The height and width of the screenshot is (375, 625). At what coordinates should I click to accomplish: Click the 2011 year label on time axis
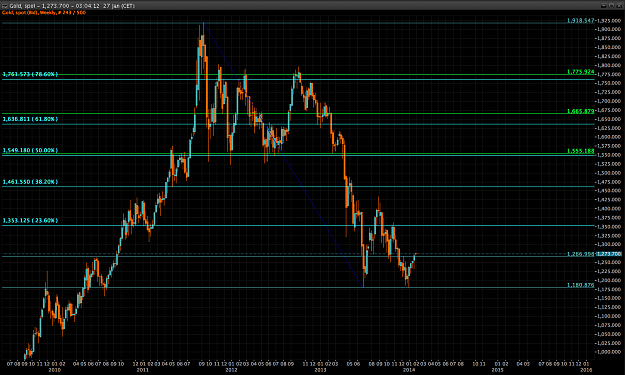[143, 370]
